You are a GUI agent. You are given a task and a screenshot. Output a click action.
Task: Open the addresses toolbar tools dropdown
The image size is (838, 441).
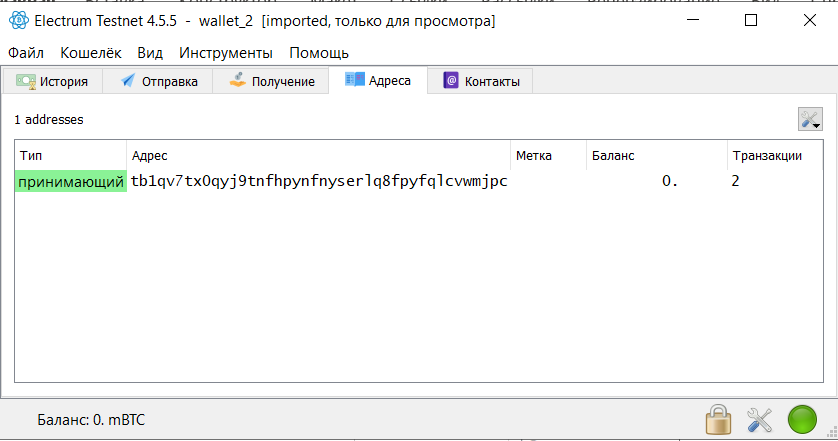[x=810, y=119]
